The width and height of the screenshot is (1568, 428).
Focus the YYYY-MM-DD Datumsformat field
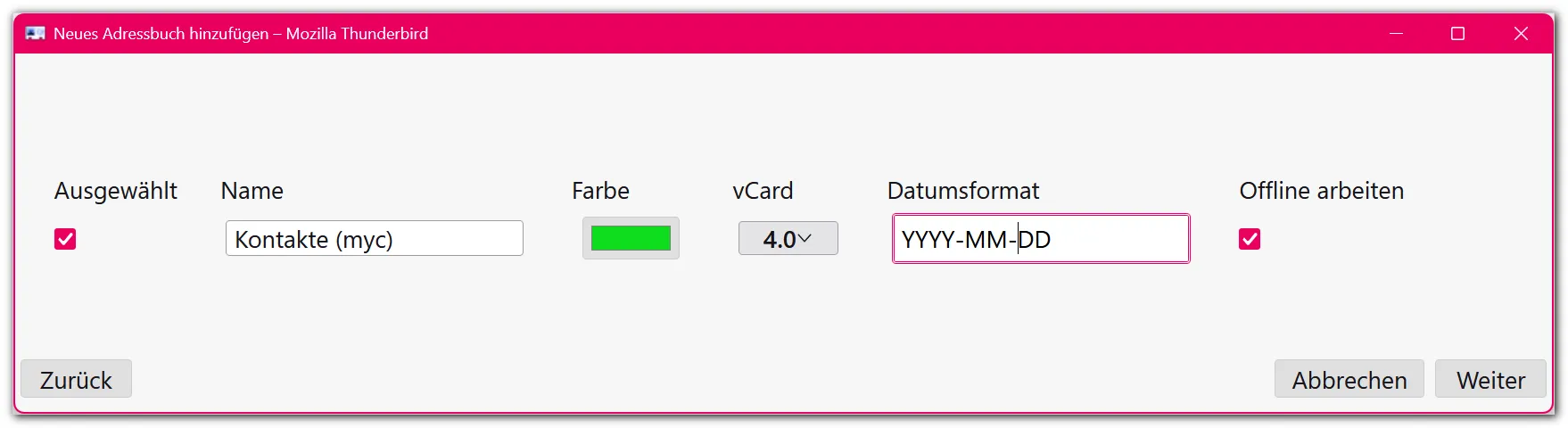1041,238
